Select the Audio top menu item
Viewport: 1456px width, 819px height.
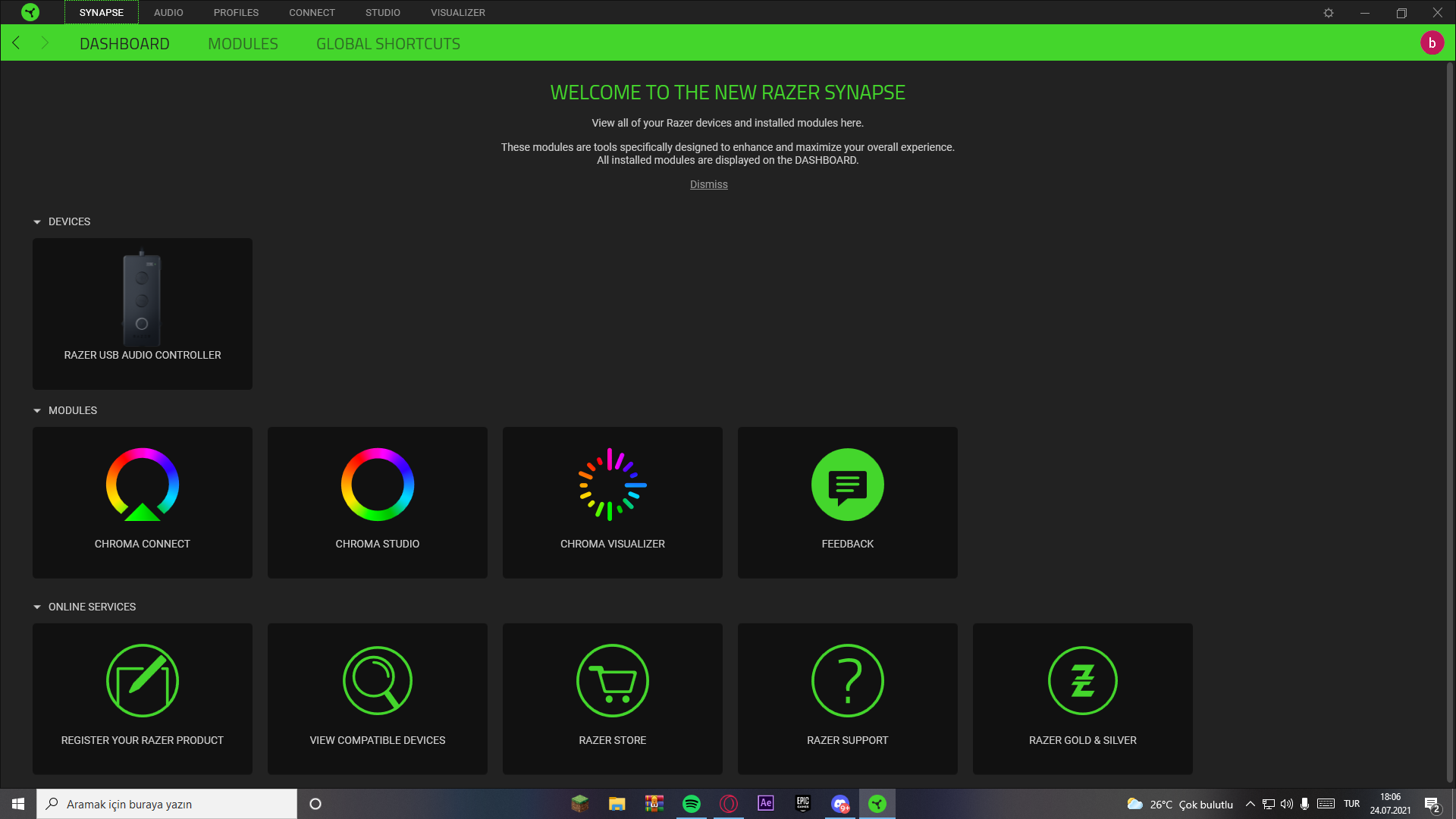pyautogui.click(x=168, y=13)
